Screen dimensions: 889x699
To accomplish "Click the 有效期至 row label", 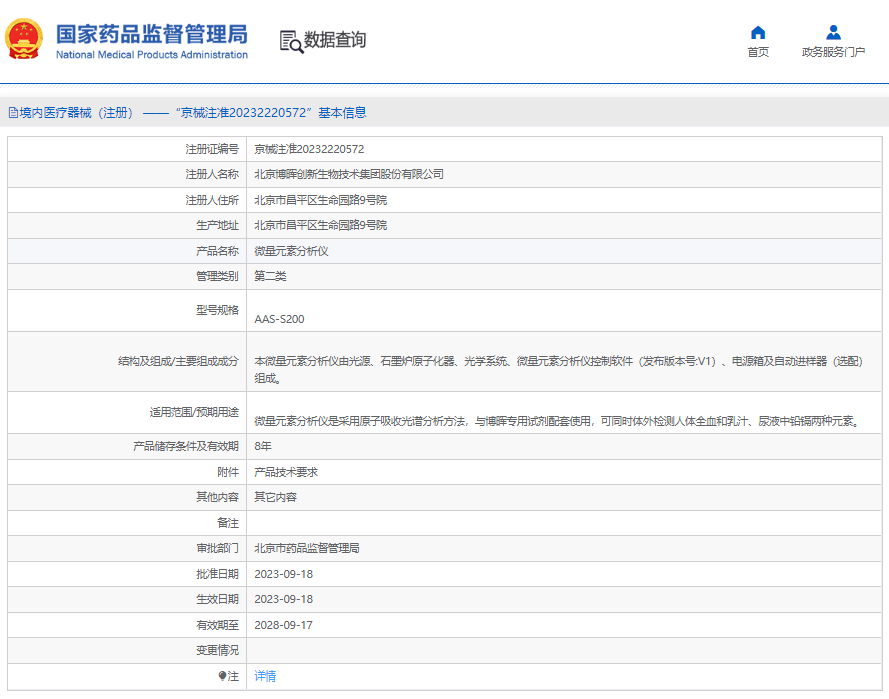I will (218, 625).
